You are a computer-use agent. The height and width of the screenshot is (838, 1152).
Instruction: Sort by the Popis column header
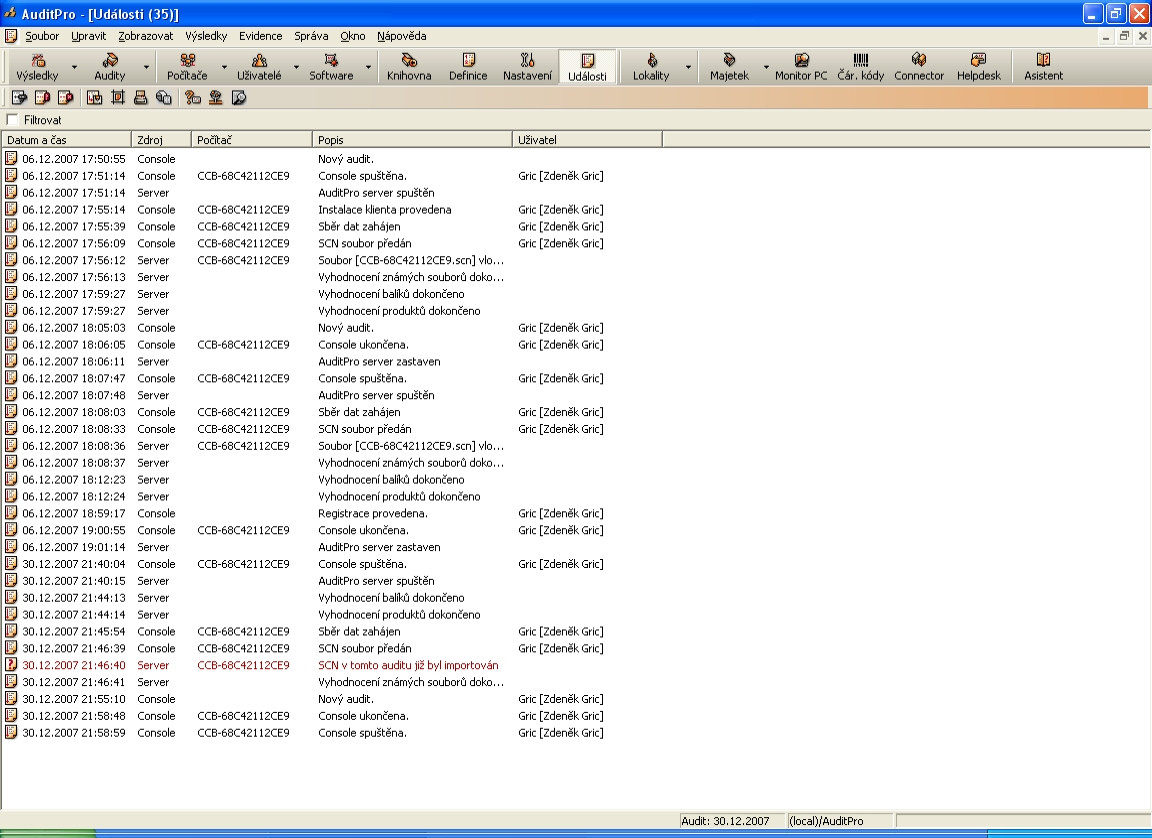(x=412, y=140)
